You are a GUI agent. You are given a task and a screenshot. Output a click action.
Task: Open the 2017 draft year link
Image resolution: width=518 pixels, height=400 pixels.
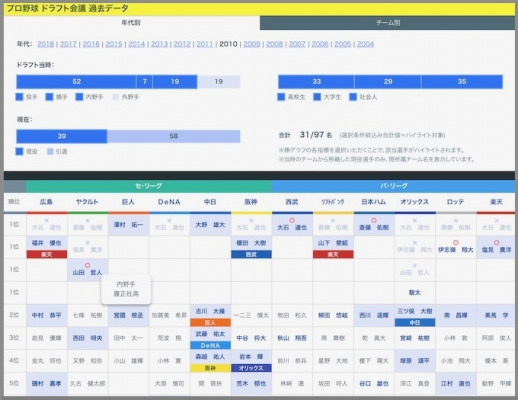point(68,44)
